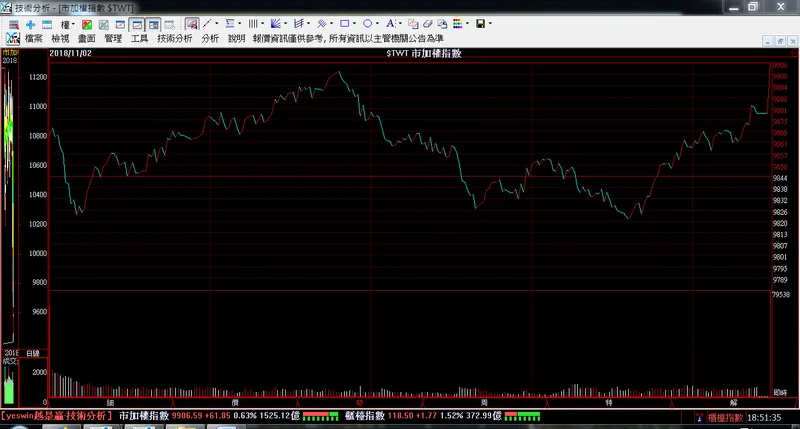
Task: Select the fan lines drawing tool
Action: pos(276,23)
